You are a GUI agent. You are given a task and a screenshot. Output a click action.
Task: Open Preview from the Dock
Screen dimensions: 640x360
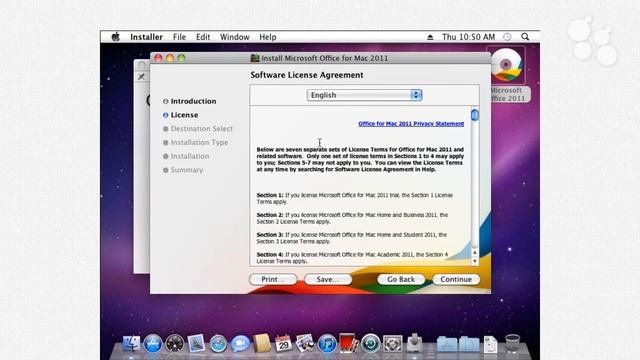(305, 344)
